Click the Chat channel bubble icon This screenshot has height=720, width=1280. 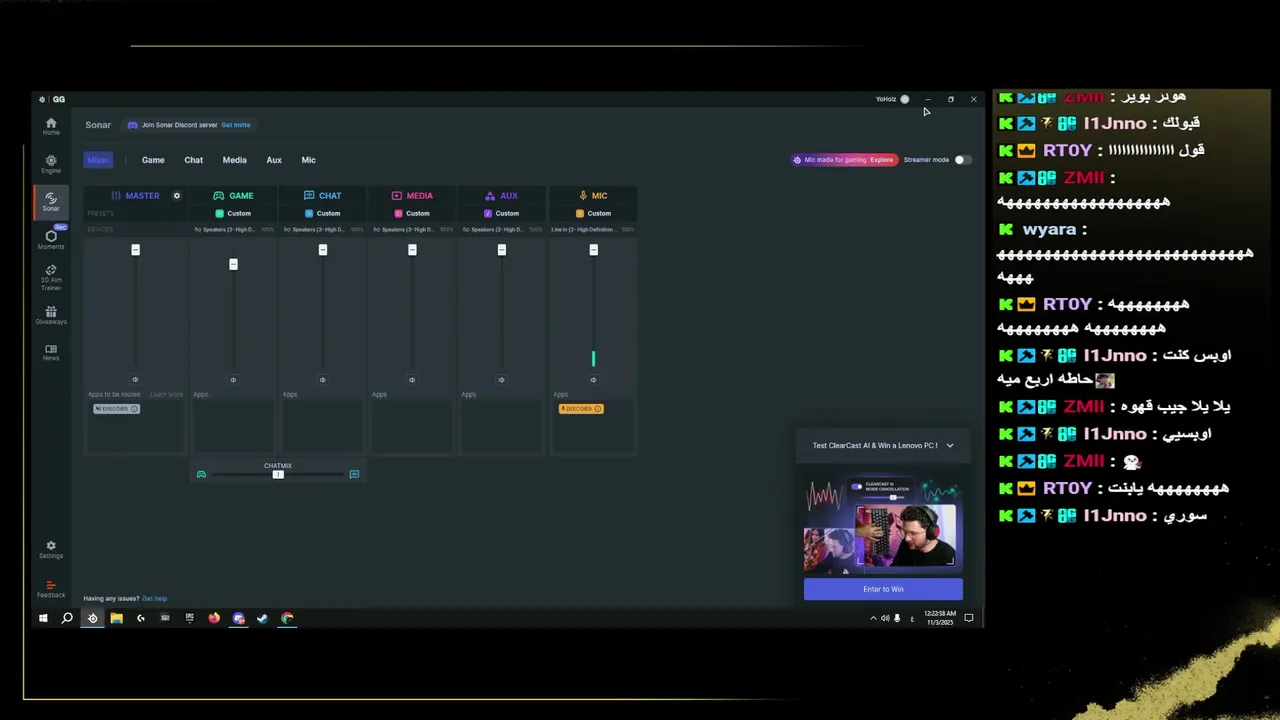tap(309, 196)
